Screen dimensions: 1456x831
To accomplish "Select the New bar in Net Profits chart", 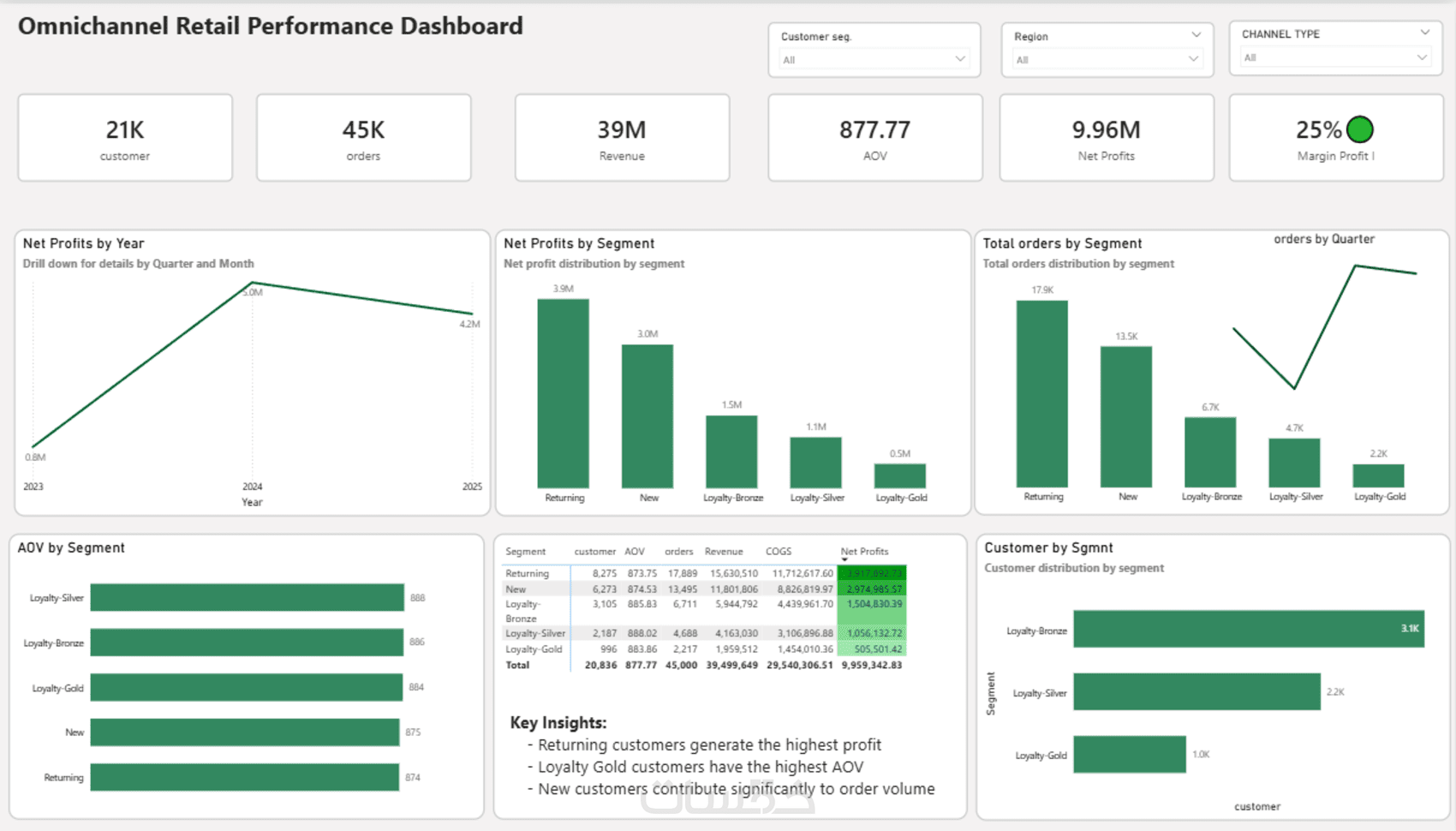I will 647,416.
